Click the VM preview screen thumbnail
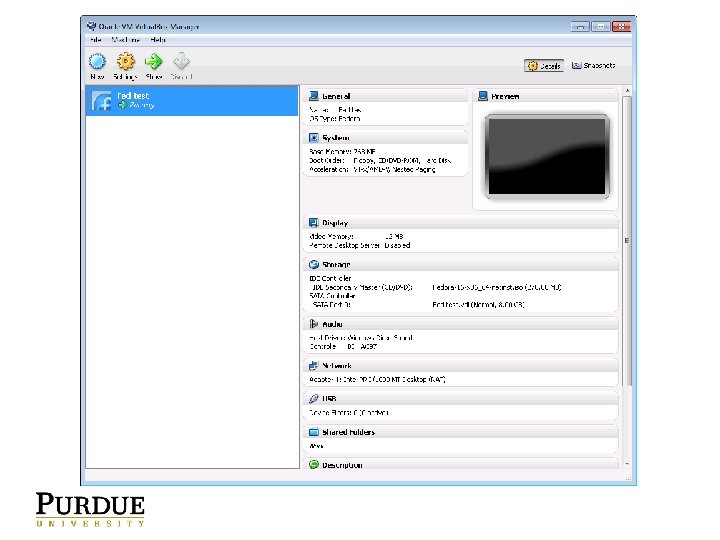Screen dimensions: 720x540 547,156
